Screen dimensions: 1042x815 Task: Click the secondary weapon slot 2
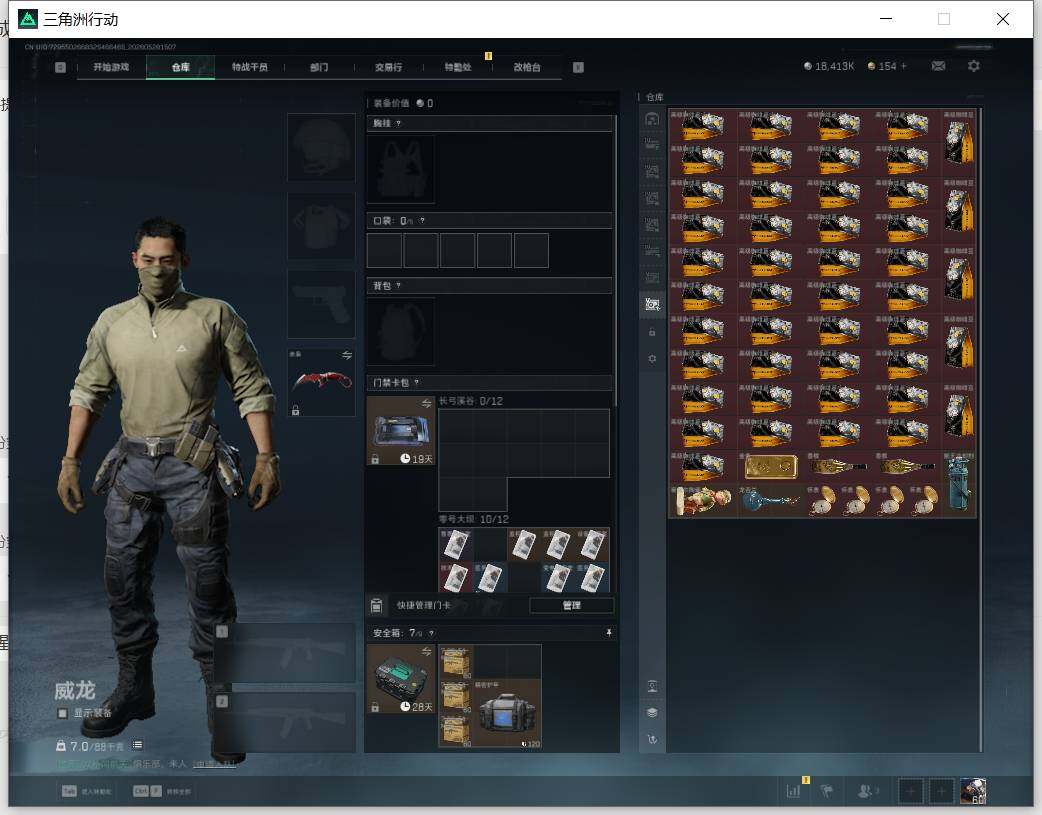pos(286,723)
